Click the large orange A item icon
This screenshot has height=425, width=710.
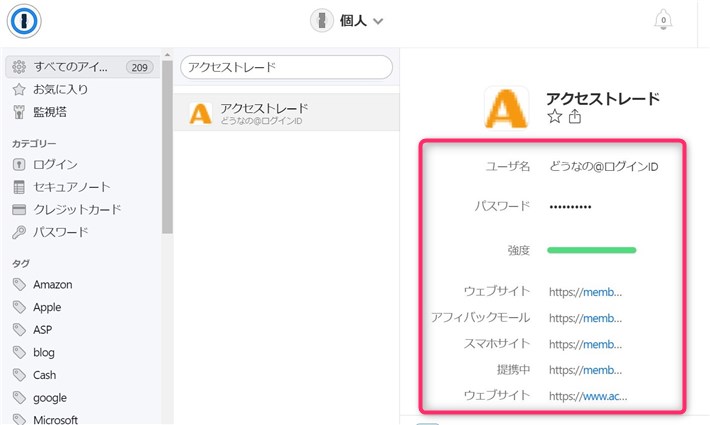(506, 108)
